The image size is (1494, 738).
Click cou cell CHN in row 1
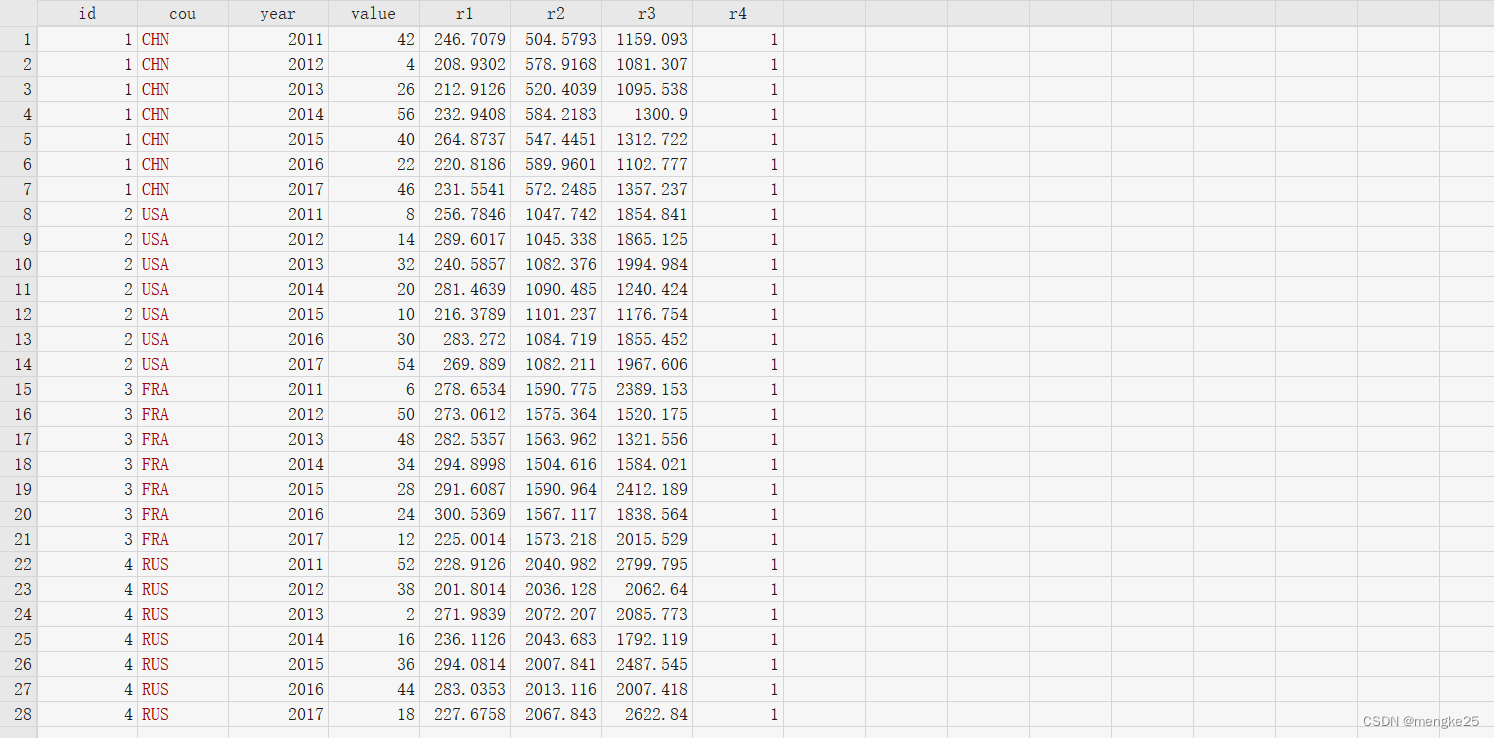[x=183, y=39]
